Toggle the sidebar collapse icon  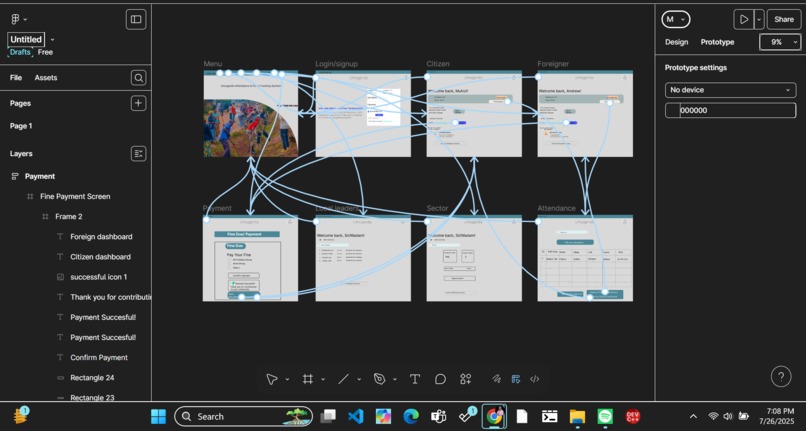click(136, 20)
